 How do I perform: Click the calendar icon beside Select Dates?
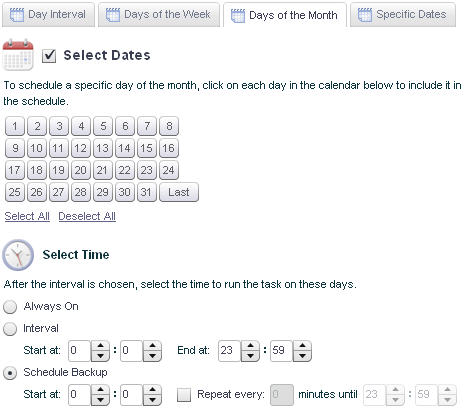pos(18,55)
